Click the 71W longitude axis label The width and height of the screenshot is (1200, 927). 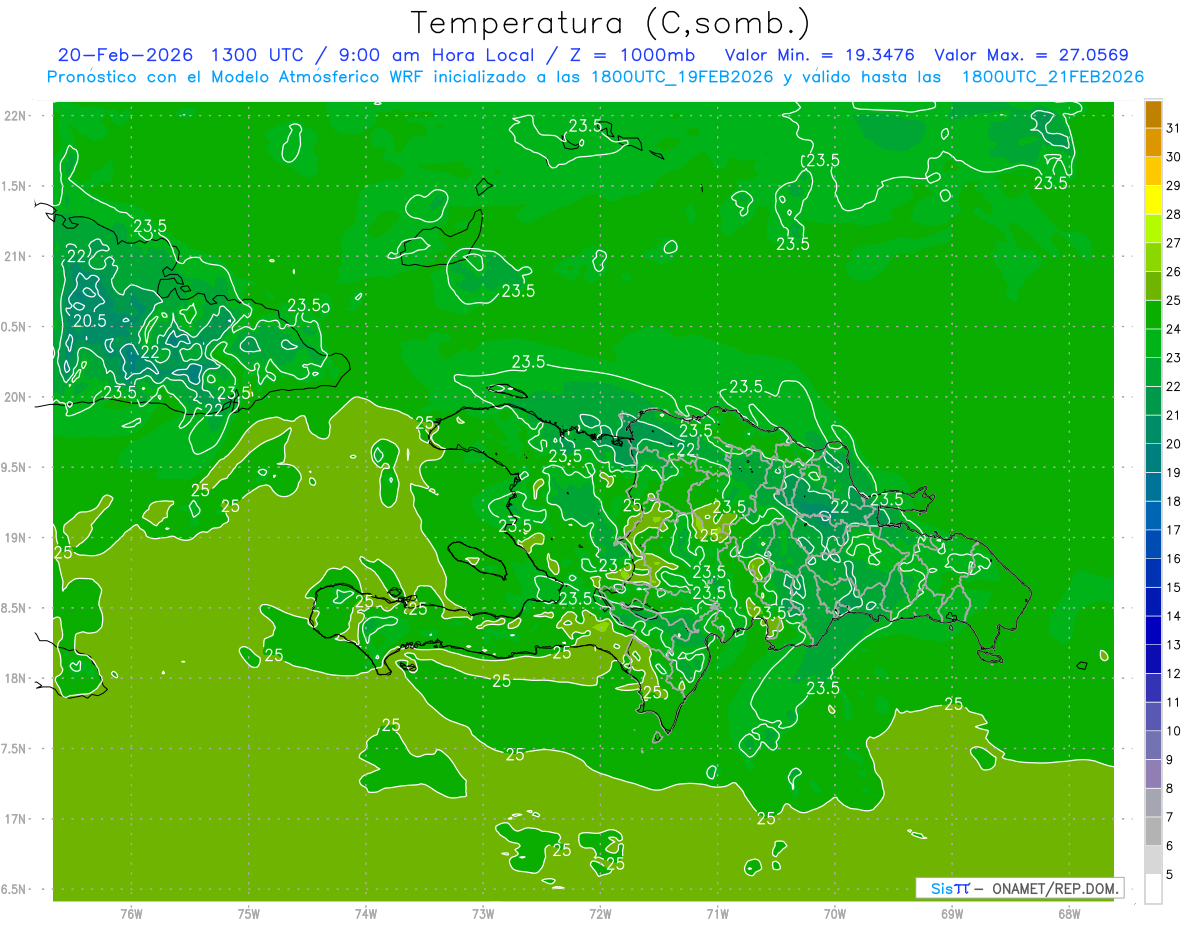point(717,914)
